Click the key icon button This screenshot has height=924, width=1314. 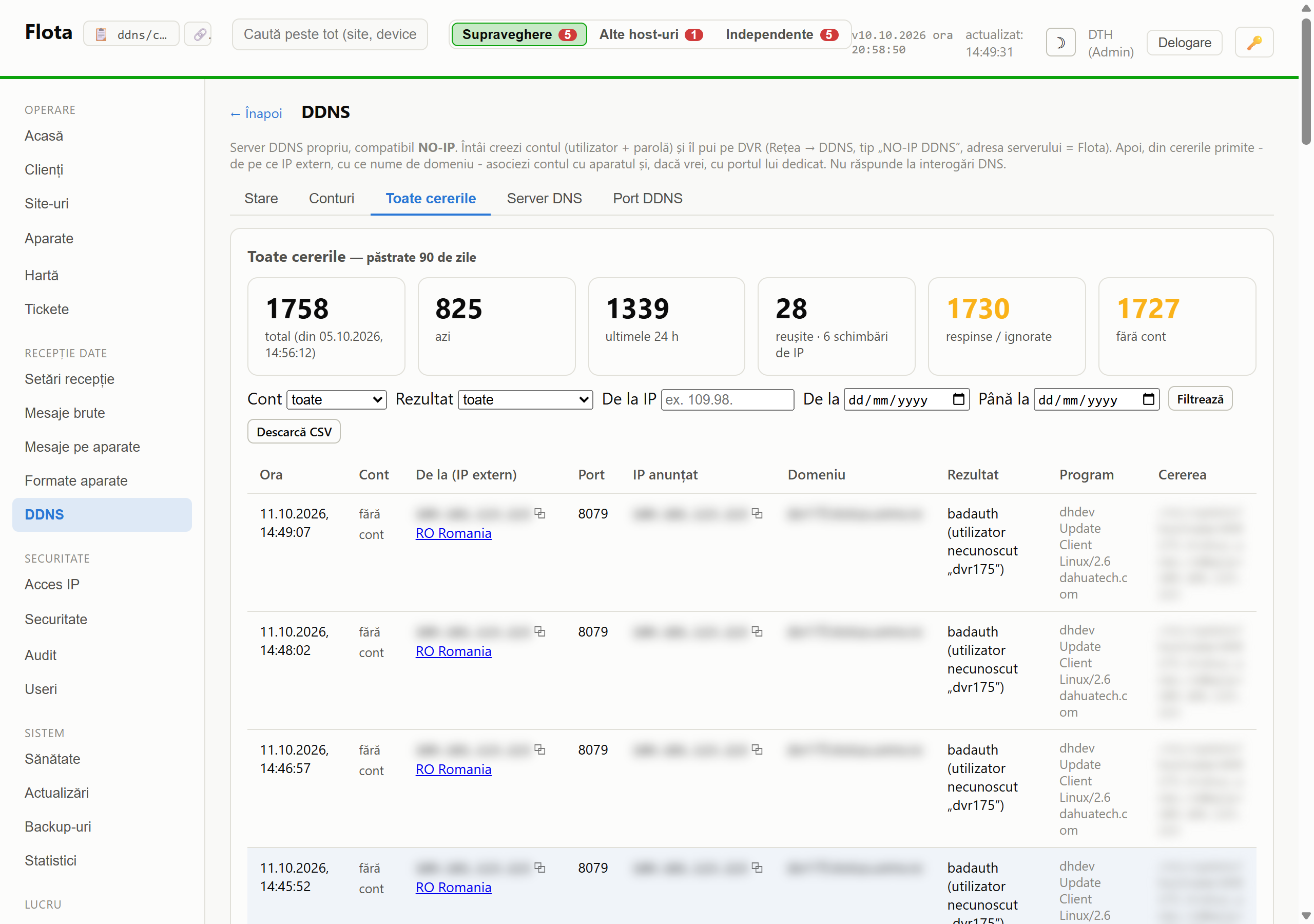pyautogui.click(x=1253, y=43)
